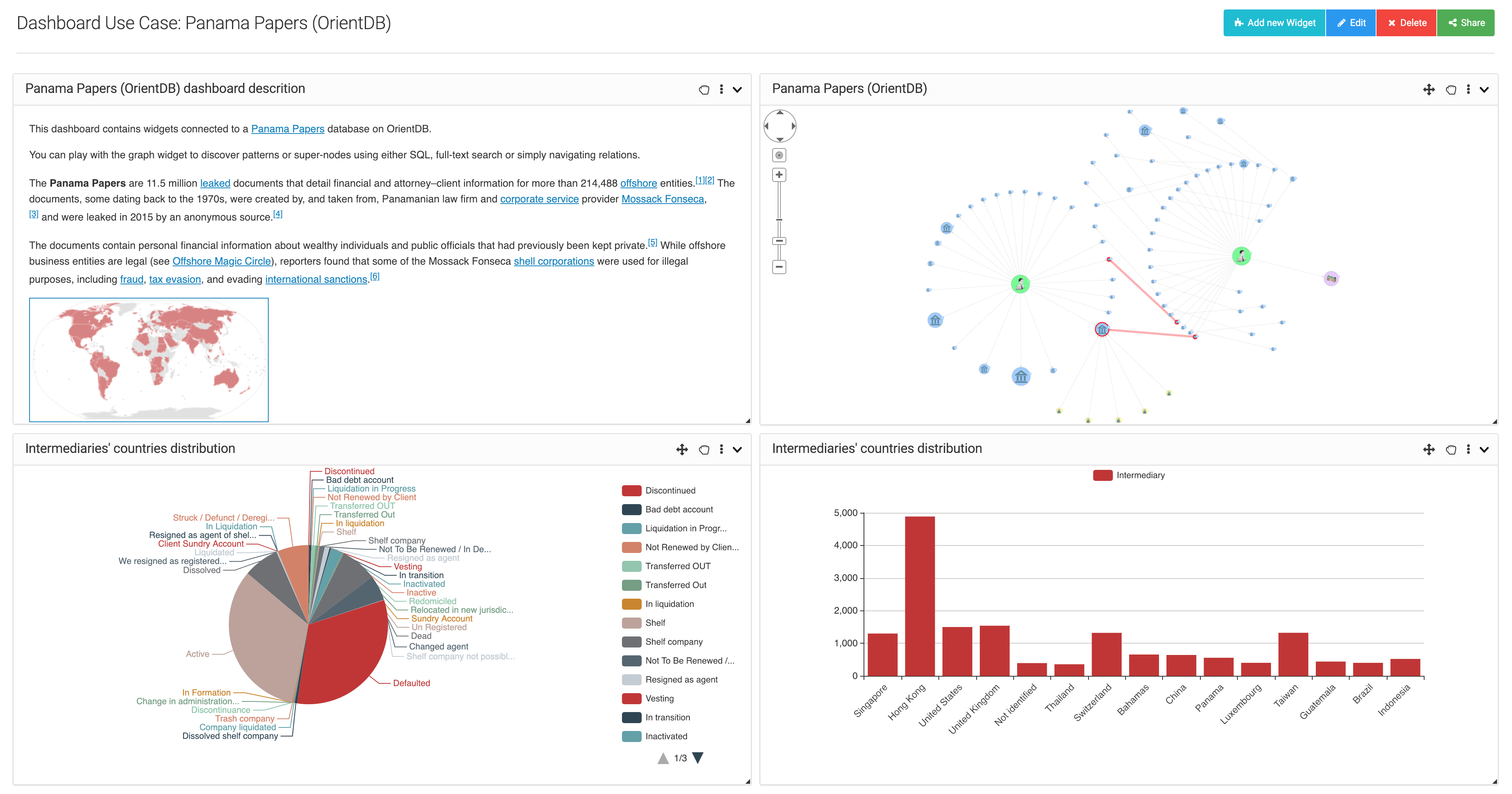
Task: Open the Mossack Fonseca link
Action: click(x=662, y=199)
